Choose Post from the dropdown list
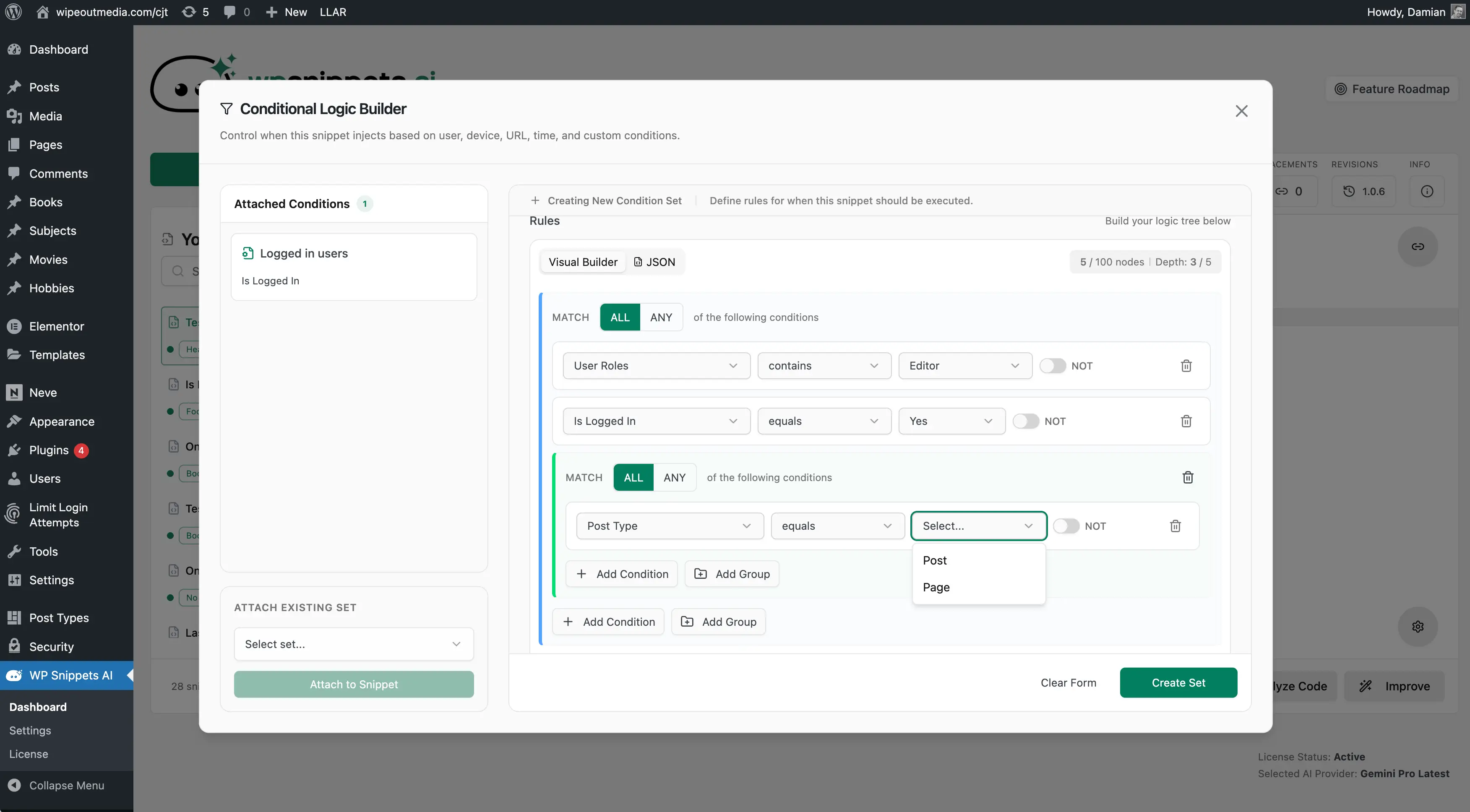This screenshot has width=1470, height=812. [978, 560]
